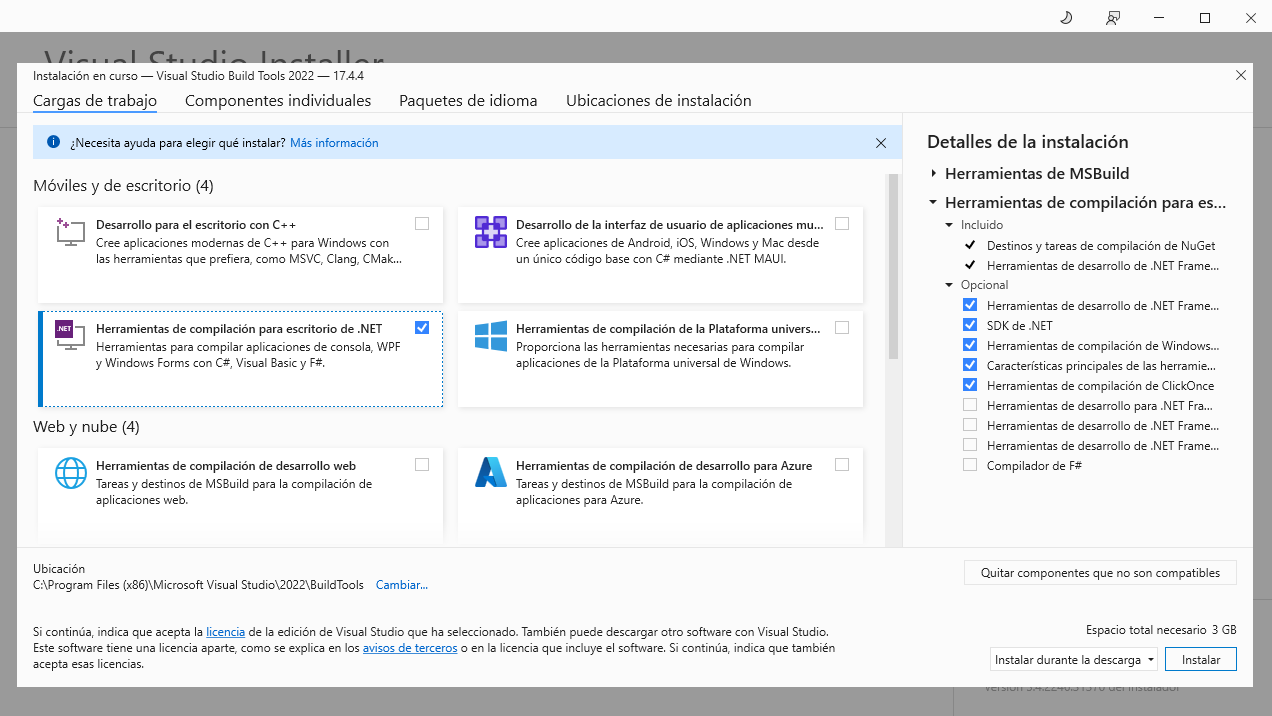The width and height of the screenshot is (1272, 716).
Task: Uncheck Herramientas de compilación de Windows option
Action: [x=970, y=345]
